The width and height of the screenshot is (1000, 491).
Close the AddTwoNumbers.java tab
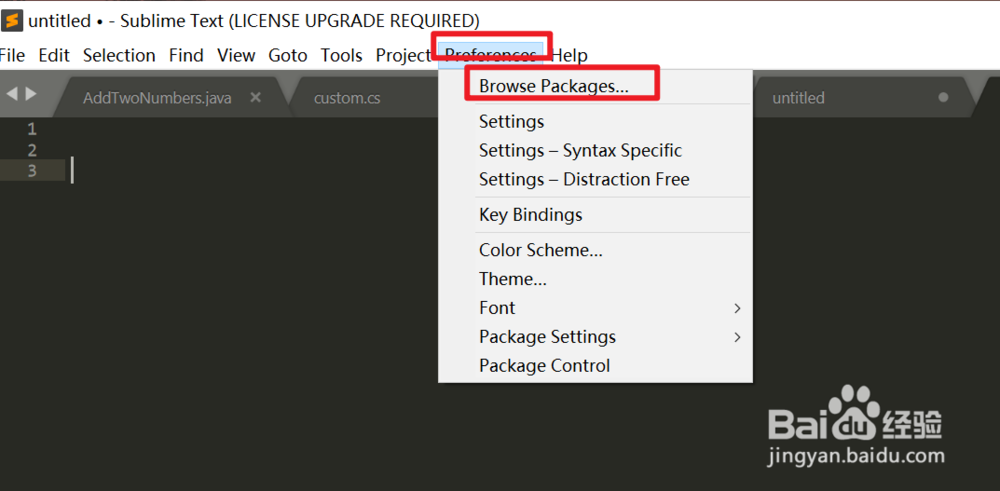coord(255,97)
